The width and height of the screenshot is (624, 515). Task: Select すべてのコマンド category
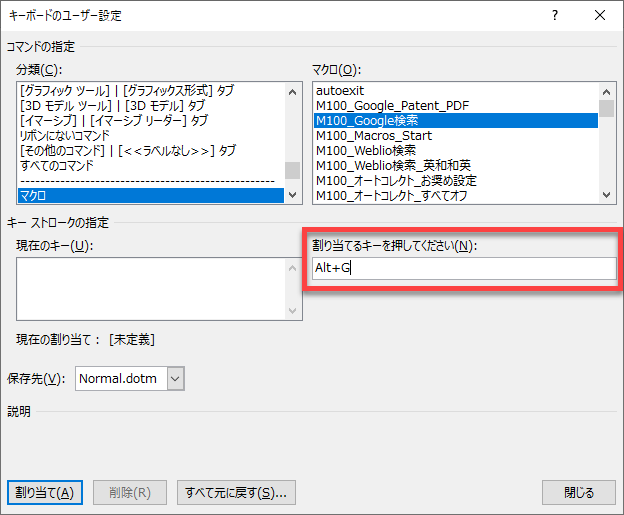coord(150,165)
